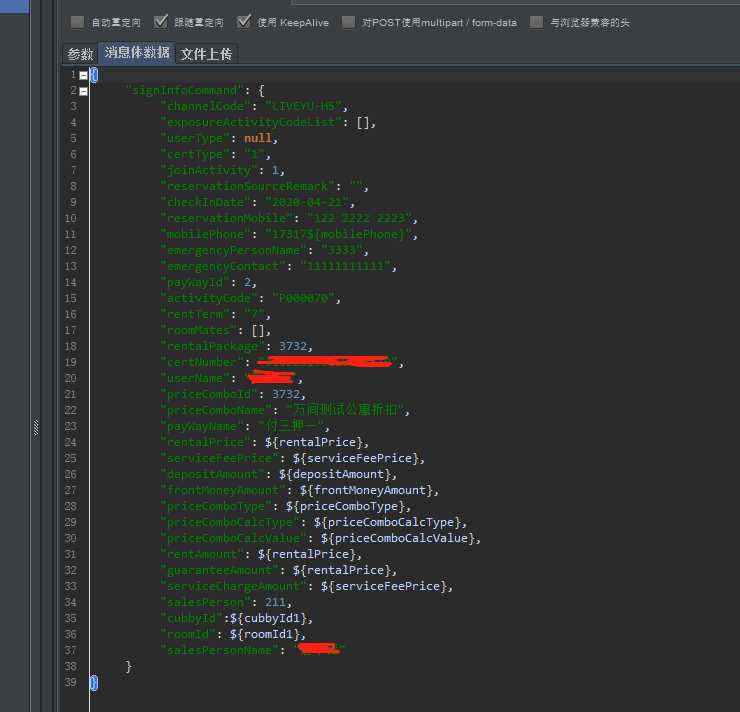Click the "channelCode" key on line 3
Viewport: 740px width, 712px height.
[206, 106]
